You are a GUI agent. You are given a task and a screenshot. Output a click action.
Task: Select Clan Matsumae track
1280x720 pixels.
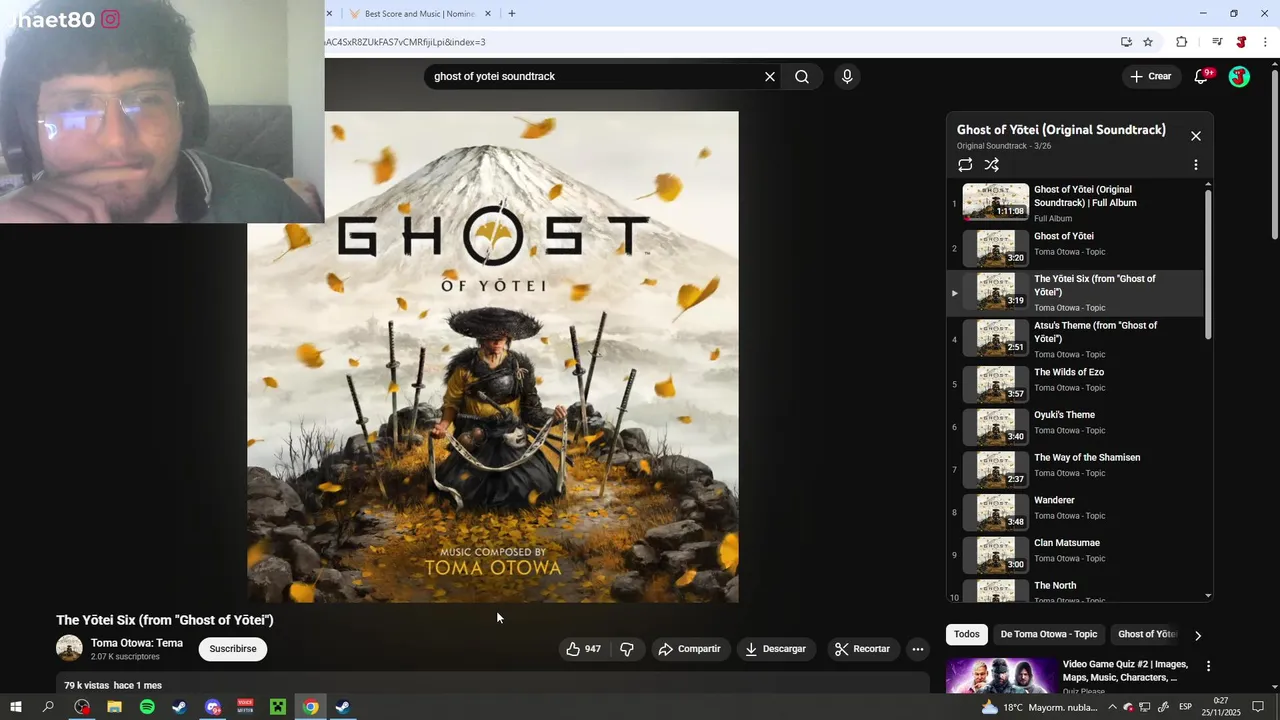coord(1075,555)
